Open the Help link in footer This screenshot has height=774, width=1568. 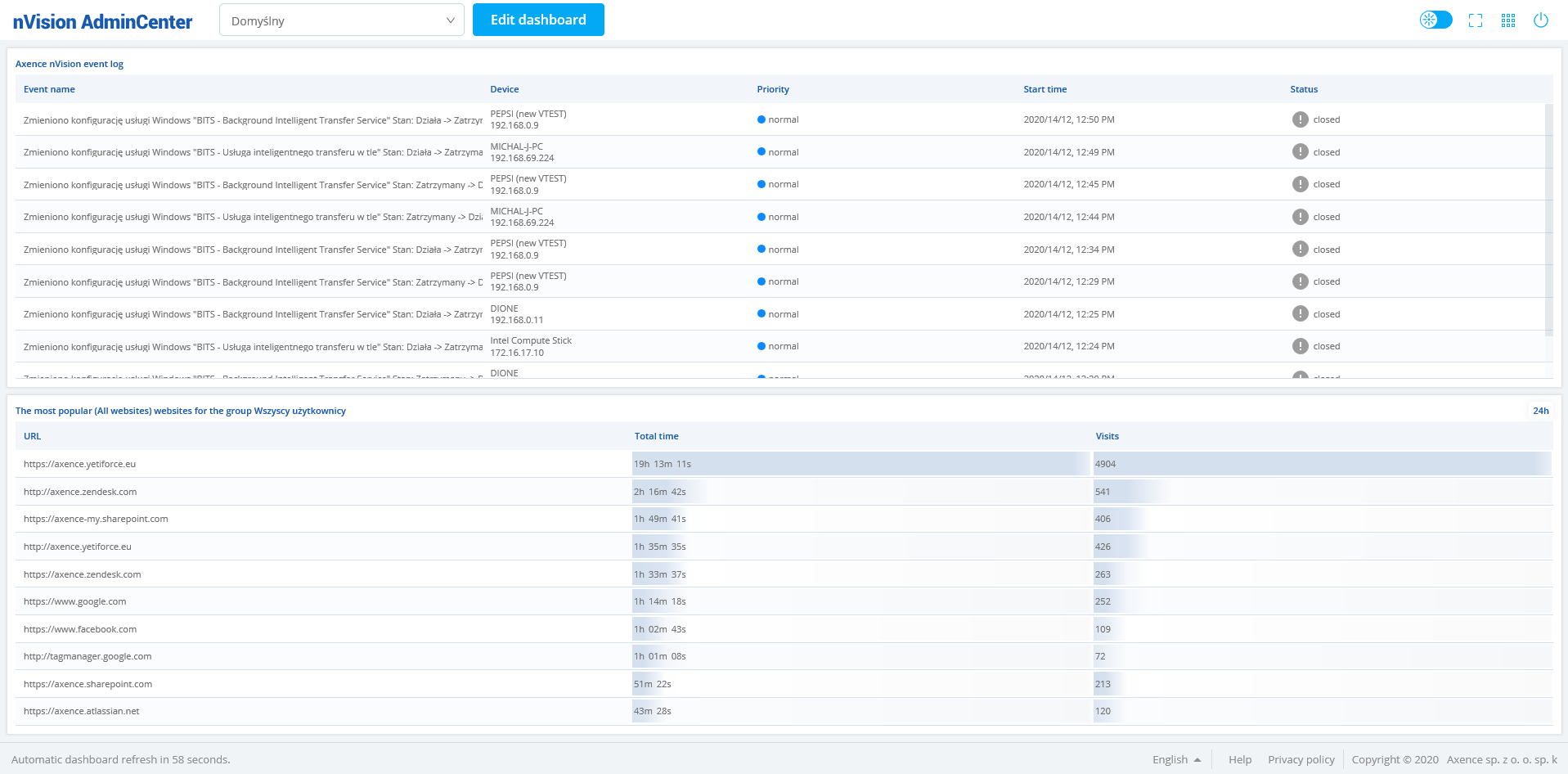pyautogui.click(x=1239, y=759)
